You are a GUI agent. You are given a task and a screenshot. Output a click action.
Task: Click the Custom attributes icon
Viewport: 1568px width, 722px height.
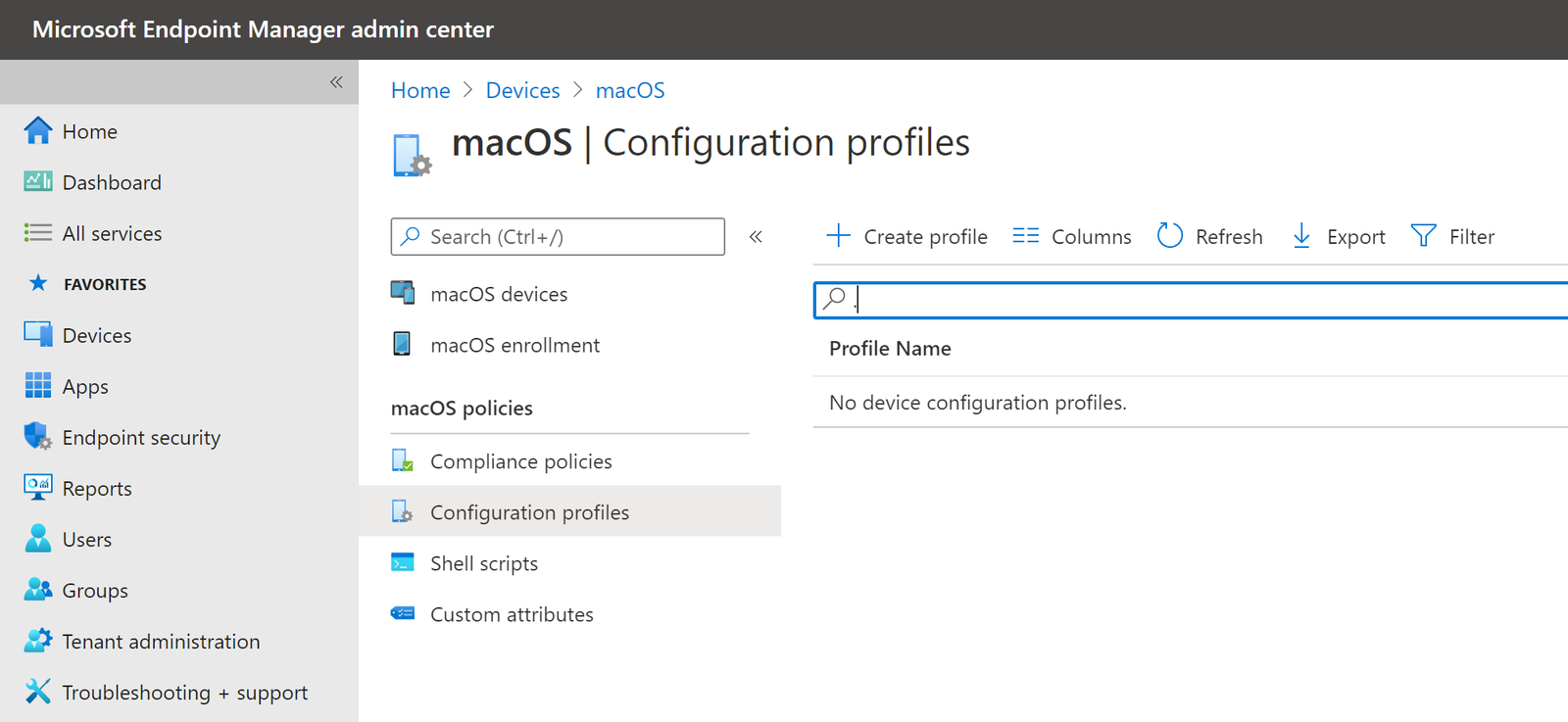click(x=403, y=613)
